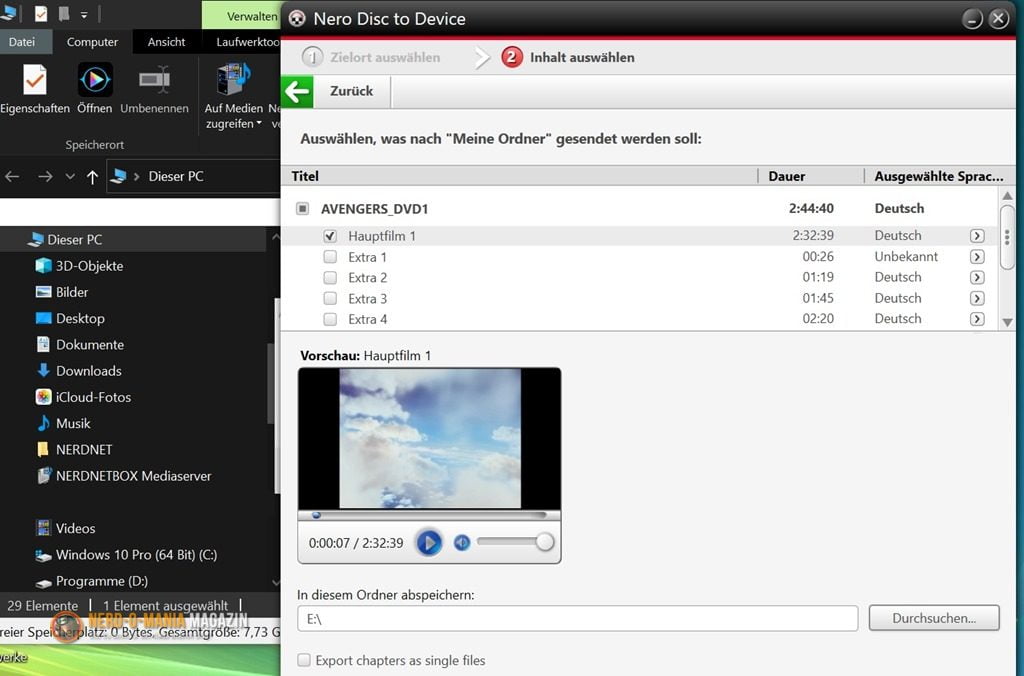Screen dimensions: 1024x676
Task: Click the Zurück button in Nero
Action: coord(351,91)
